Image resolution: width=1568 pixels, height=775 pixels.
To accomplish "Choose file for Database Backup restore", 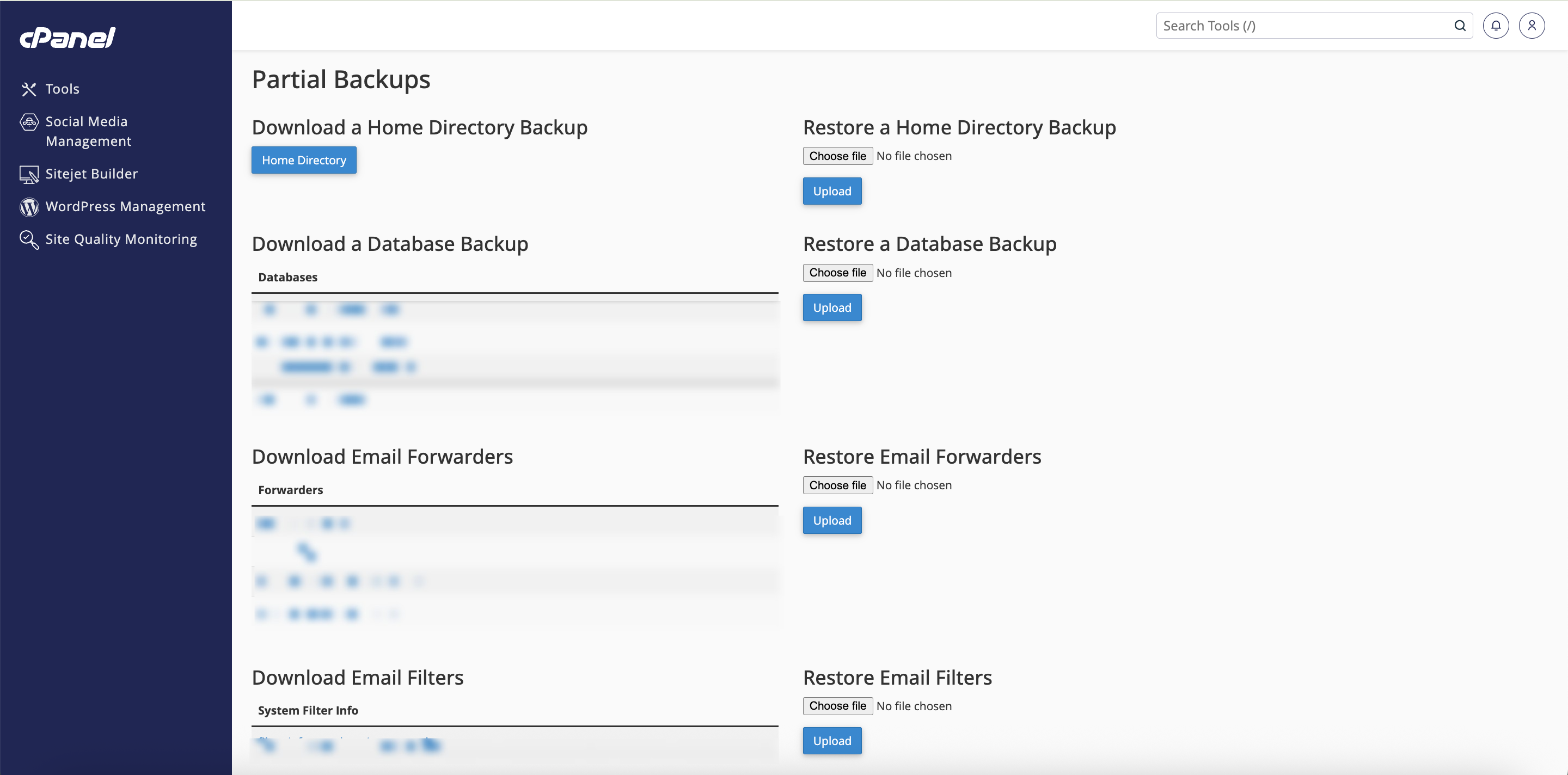I will point(837,273).
